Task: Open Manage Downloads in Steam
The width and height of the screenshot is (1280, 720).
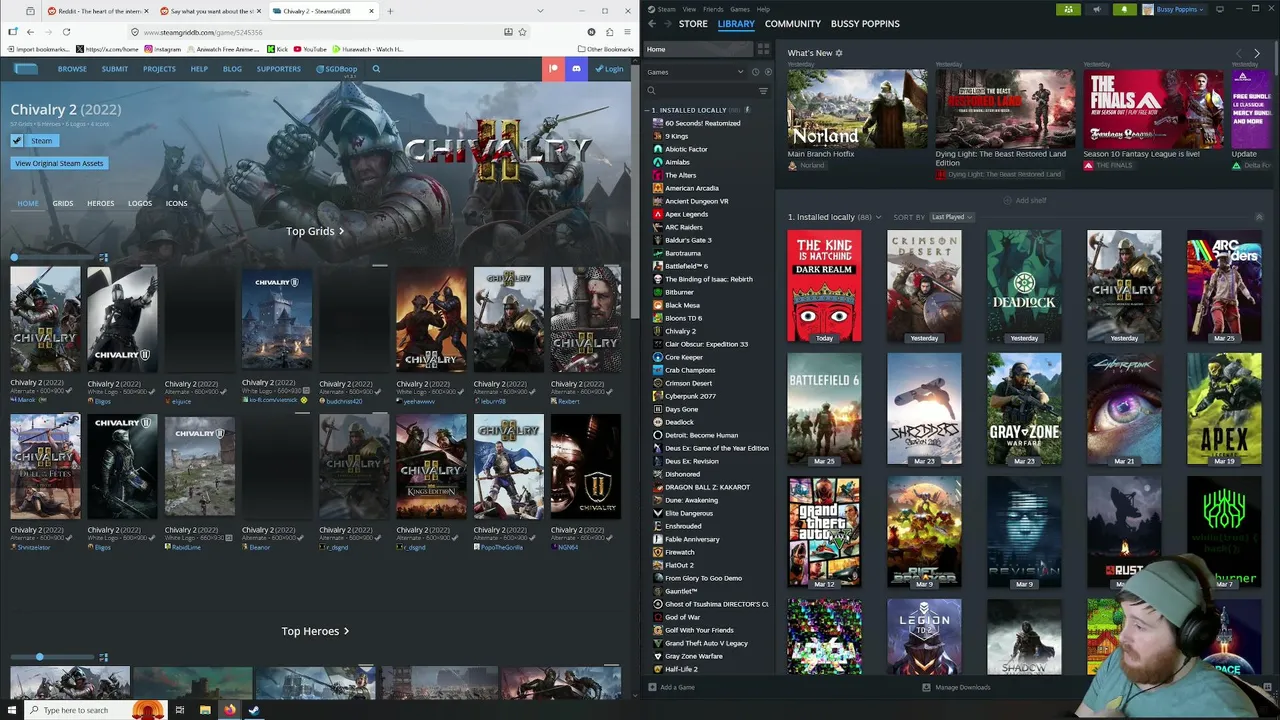Action: coord(956,687)
